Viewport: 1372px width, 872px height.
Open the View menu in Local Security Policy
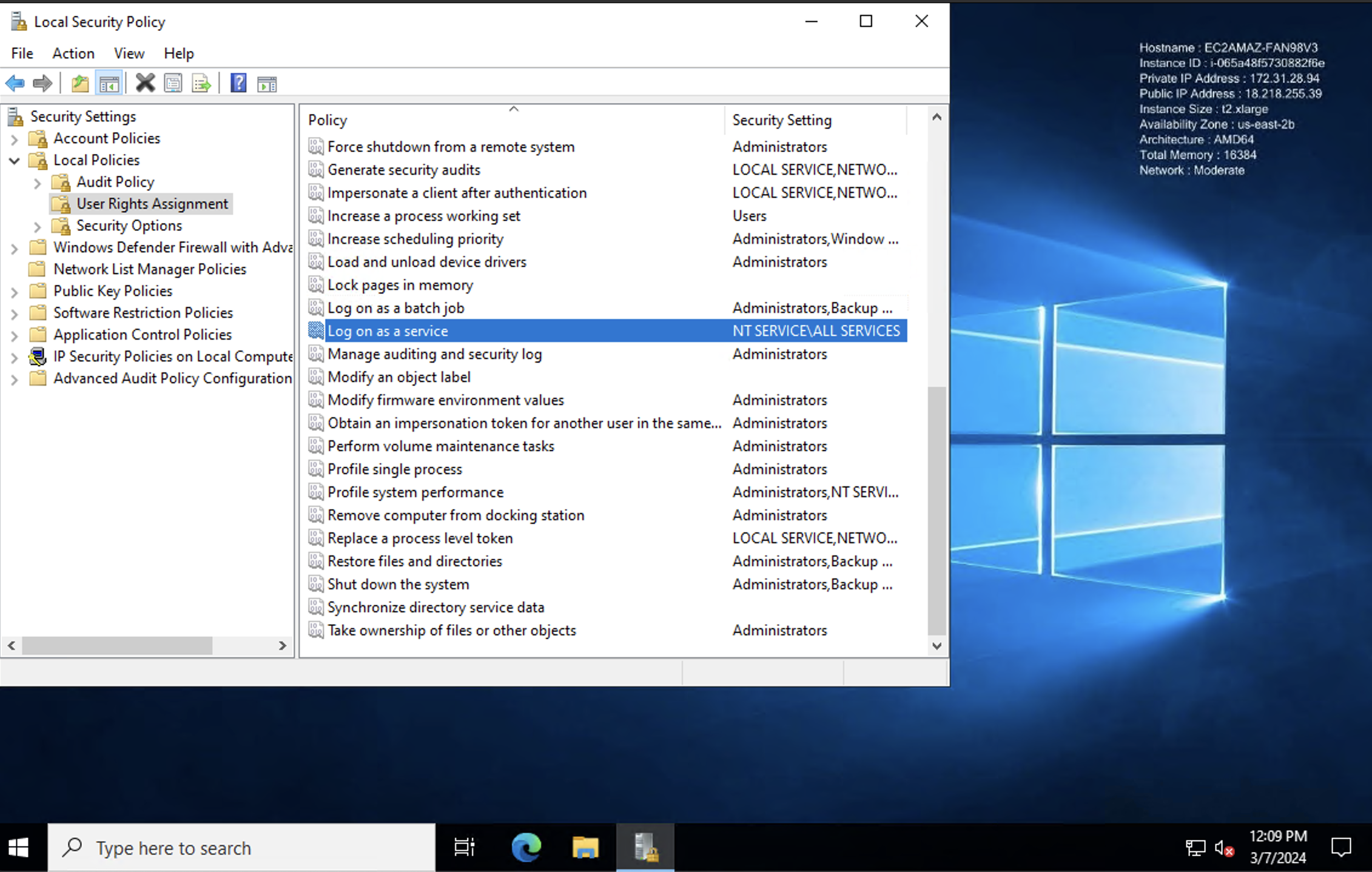127,53
